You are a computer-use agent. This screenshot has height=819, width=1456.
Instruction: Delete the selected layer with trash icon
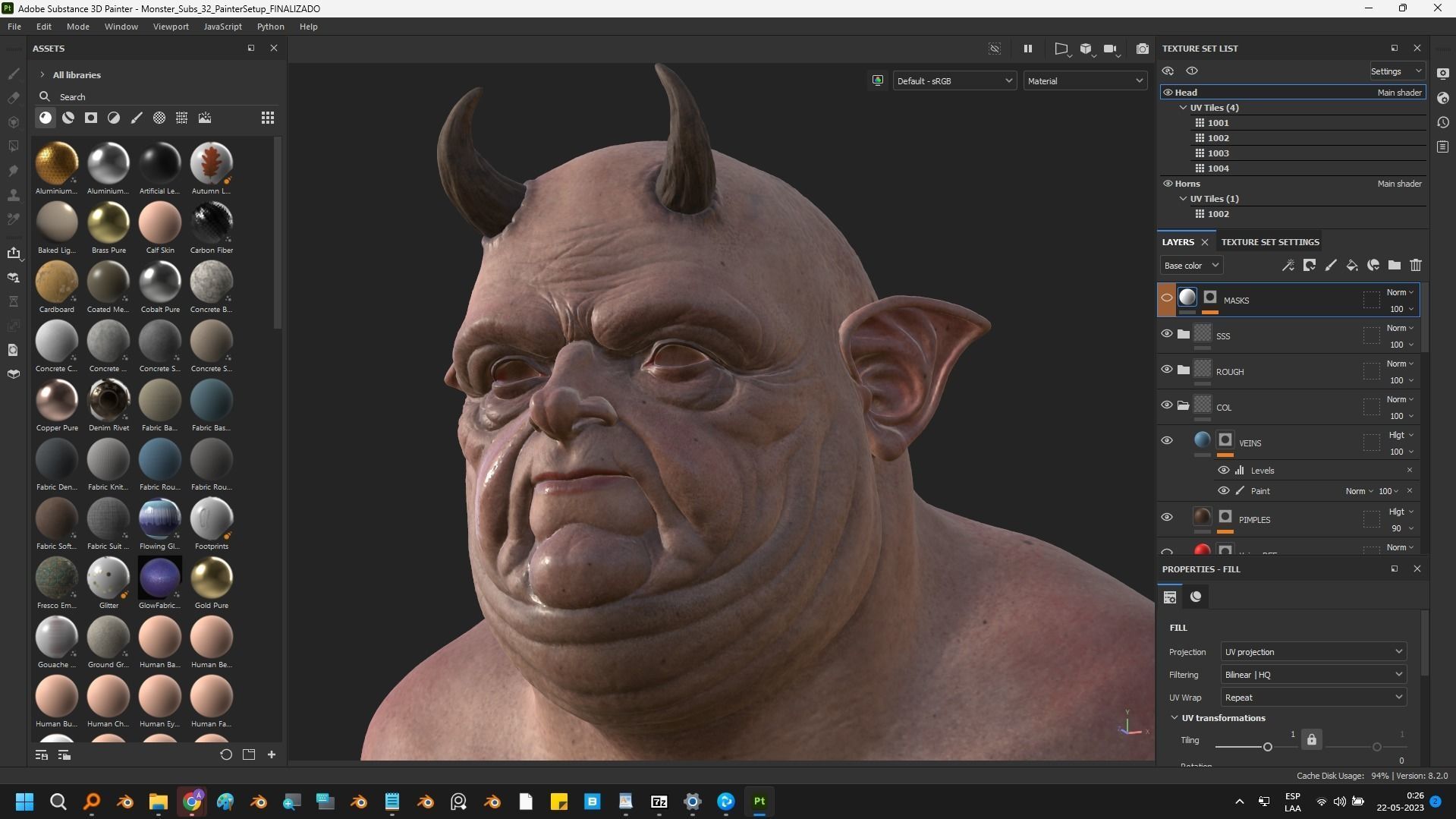tap(1416, 266)
